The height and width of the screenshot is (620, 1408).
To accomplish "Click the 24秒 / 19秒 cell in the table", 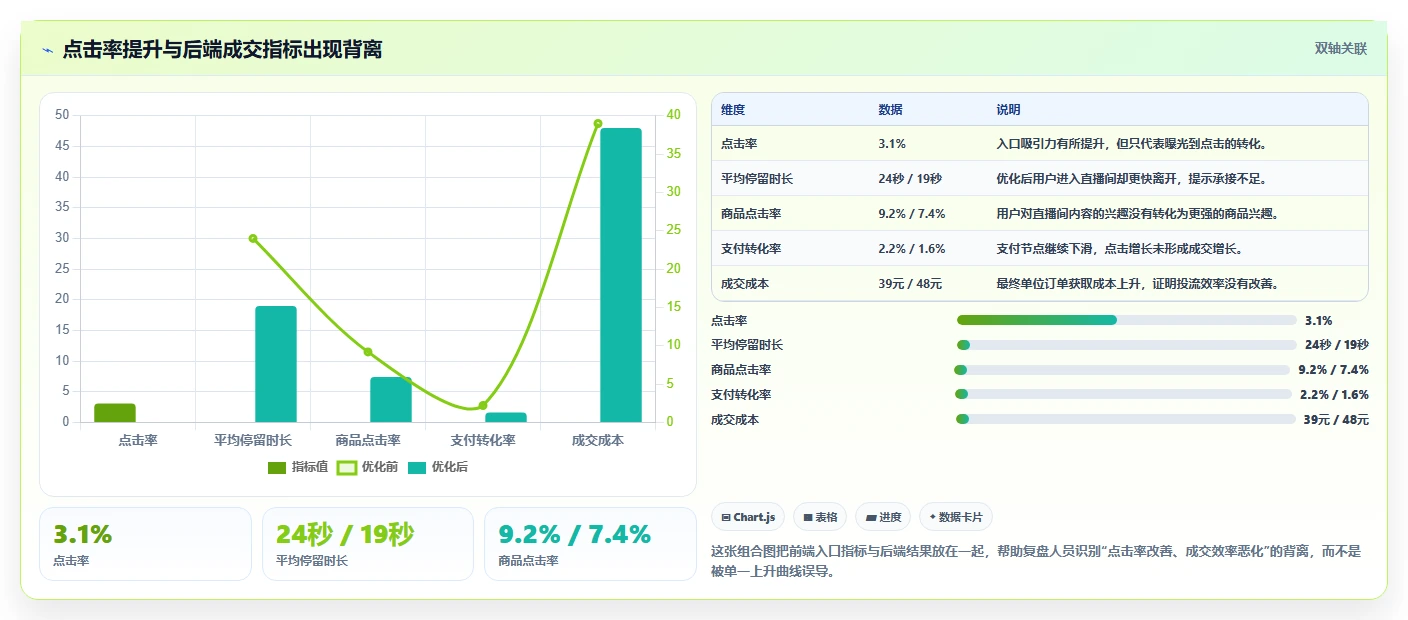I will [910, 179].
